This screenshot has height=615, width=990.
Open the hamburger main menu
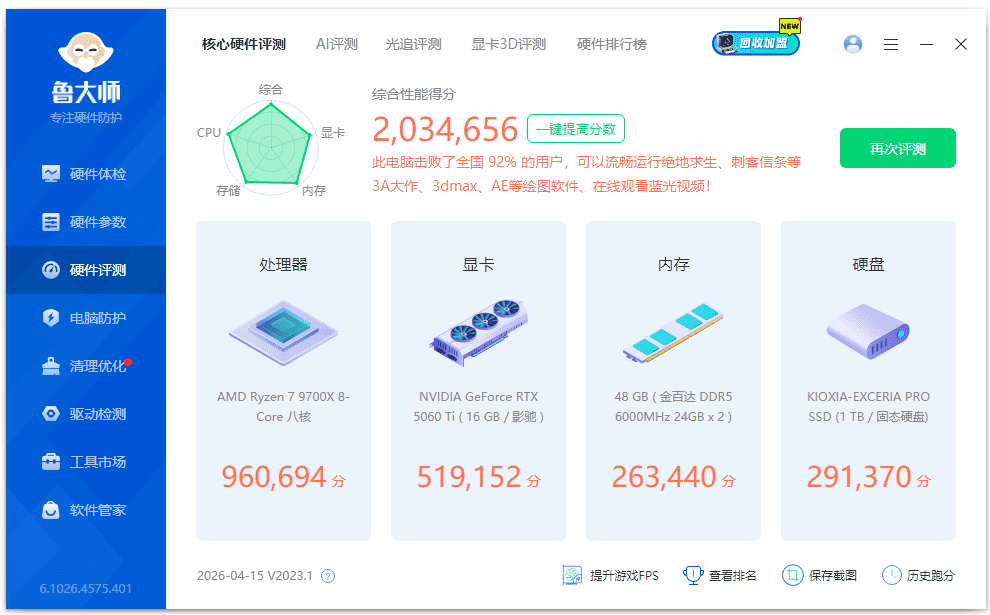click(891, 44)
